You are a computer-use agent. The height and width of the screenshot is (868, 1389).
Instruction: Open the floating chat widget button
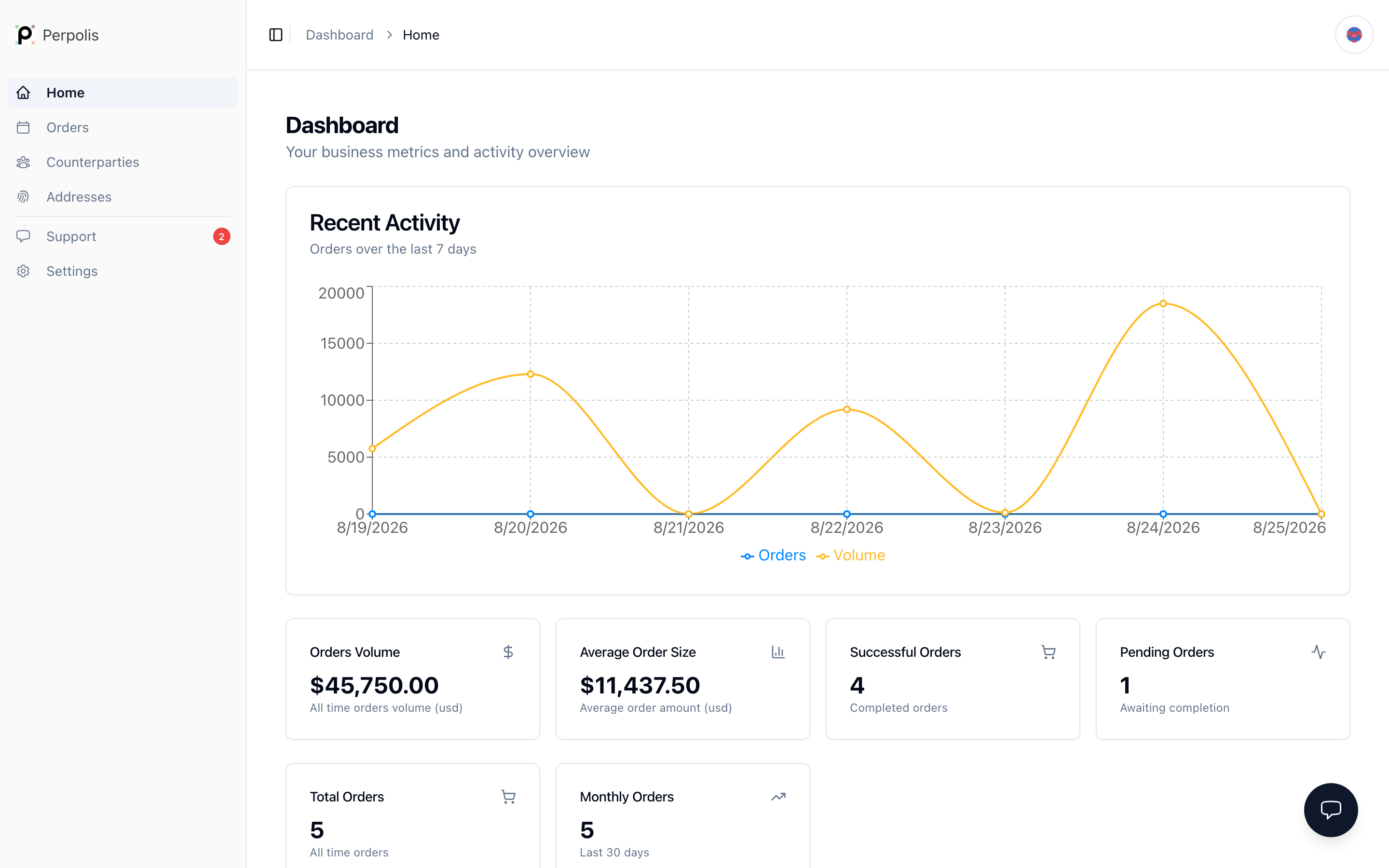tap(1331, 810)
